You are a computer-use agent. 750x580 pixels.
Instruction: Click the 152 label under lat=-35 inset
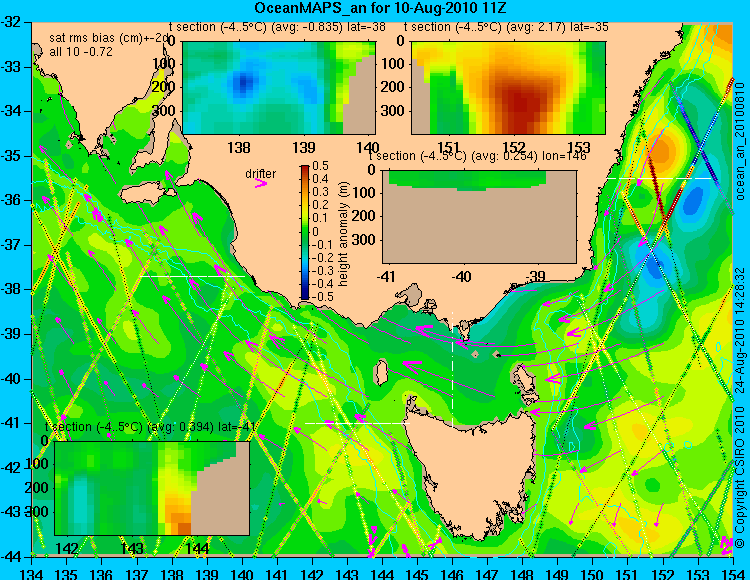pyautogui.click(x=514, y=147)
